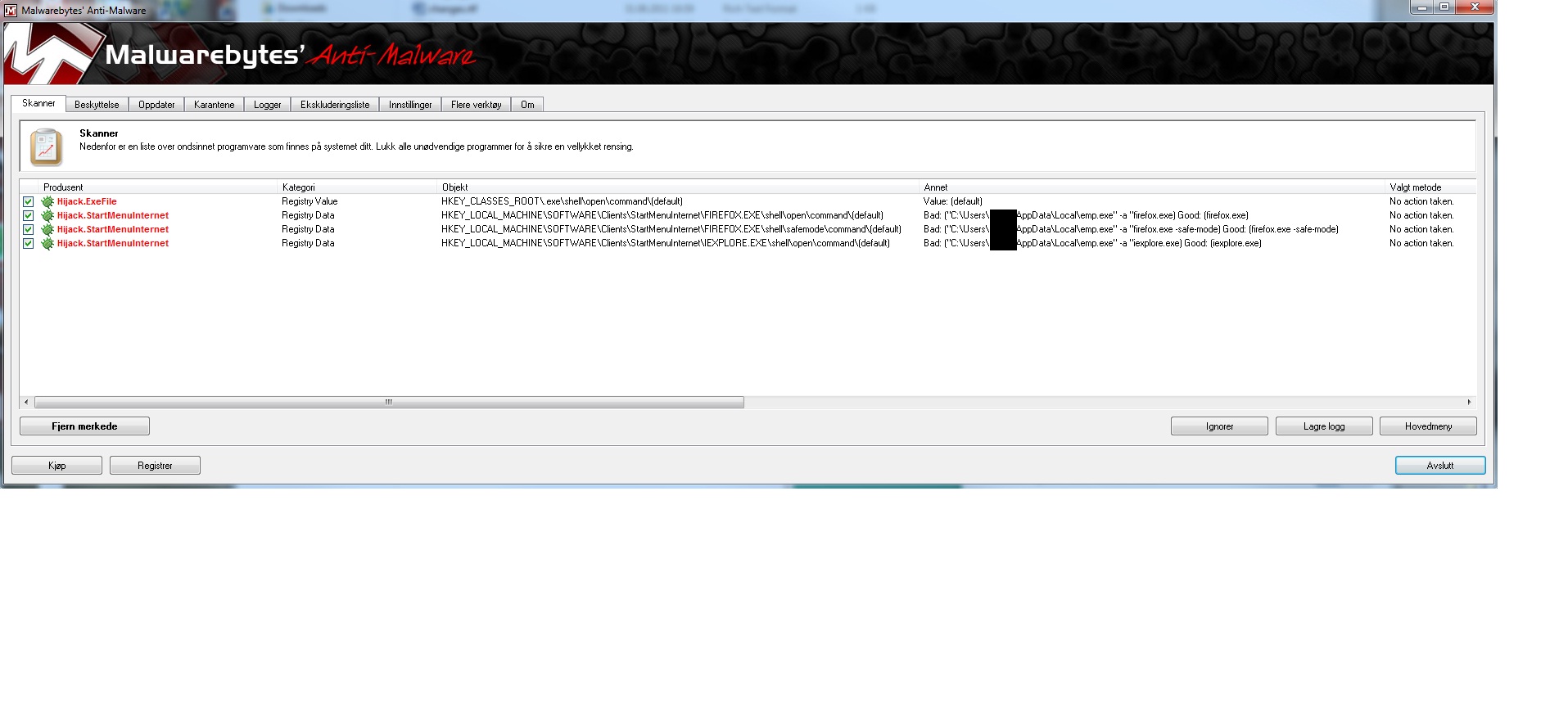Click the bug icon for the IEXPLORE.EXE row
The width and height of the screenshot is (1568, 712).
pyautogui.click(x=47, y=243)
